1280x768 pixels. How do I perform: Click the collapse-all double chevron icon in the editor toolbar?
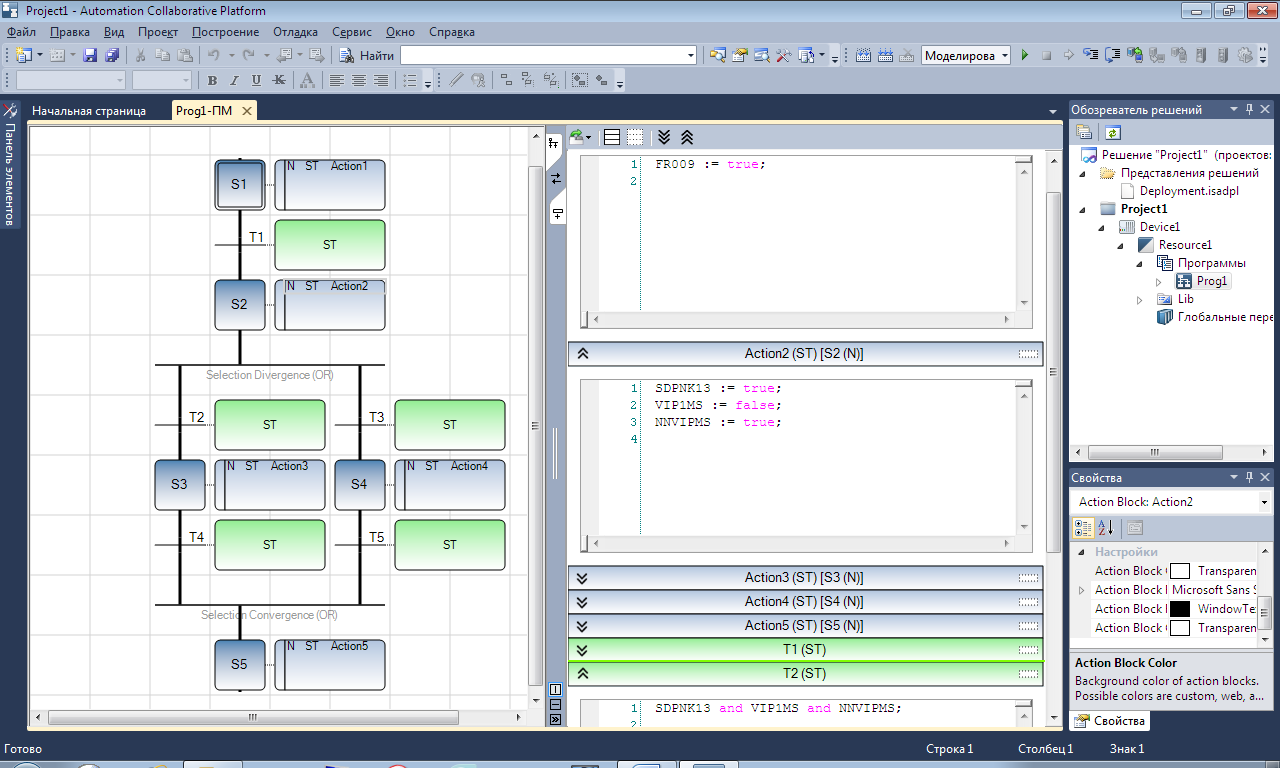coord(687,137)
